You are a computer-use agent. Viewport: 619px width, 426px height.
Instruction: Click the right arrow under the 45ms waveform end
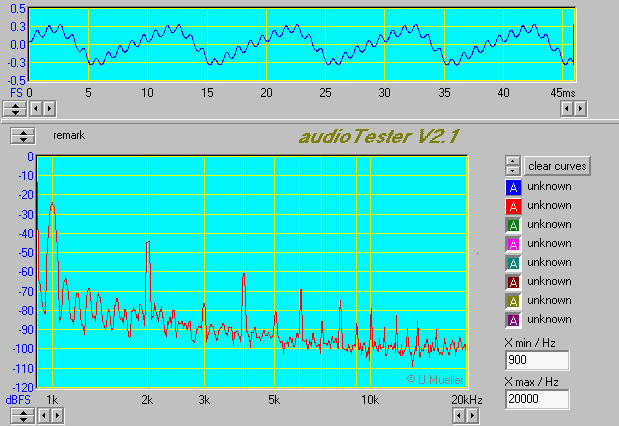(580, 109)
